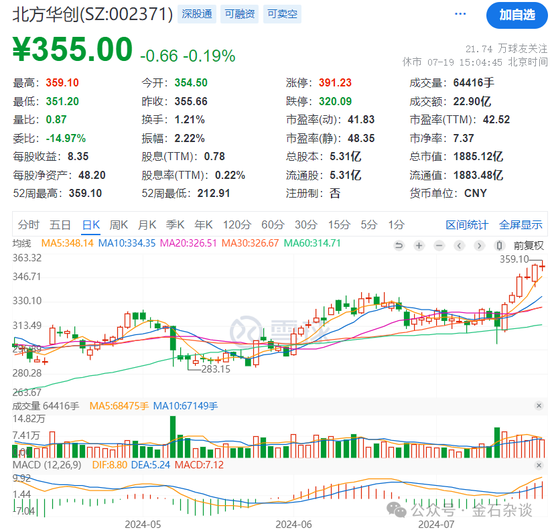Click the 涨停 value 391.23

coord(335,83)
